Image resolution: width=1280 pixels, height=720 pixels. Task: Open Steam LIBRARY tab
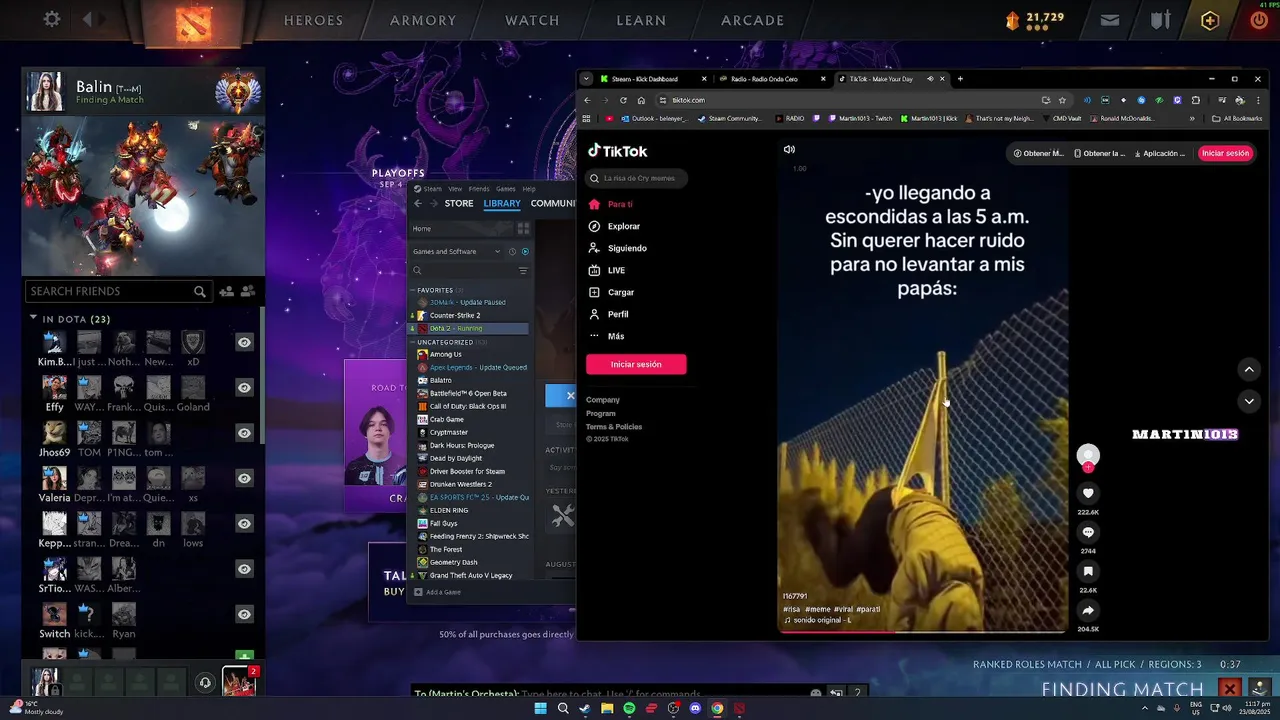(502, 203)
